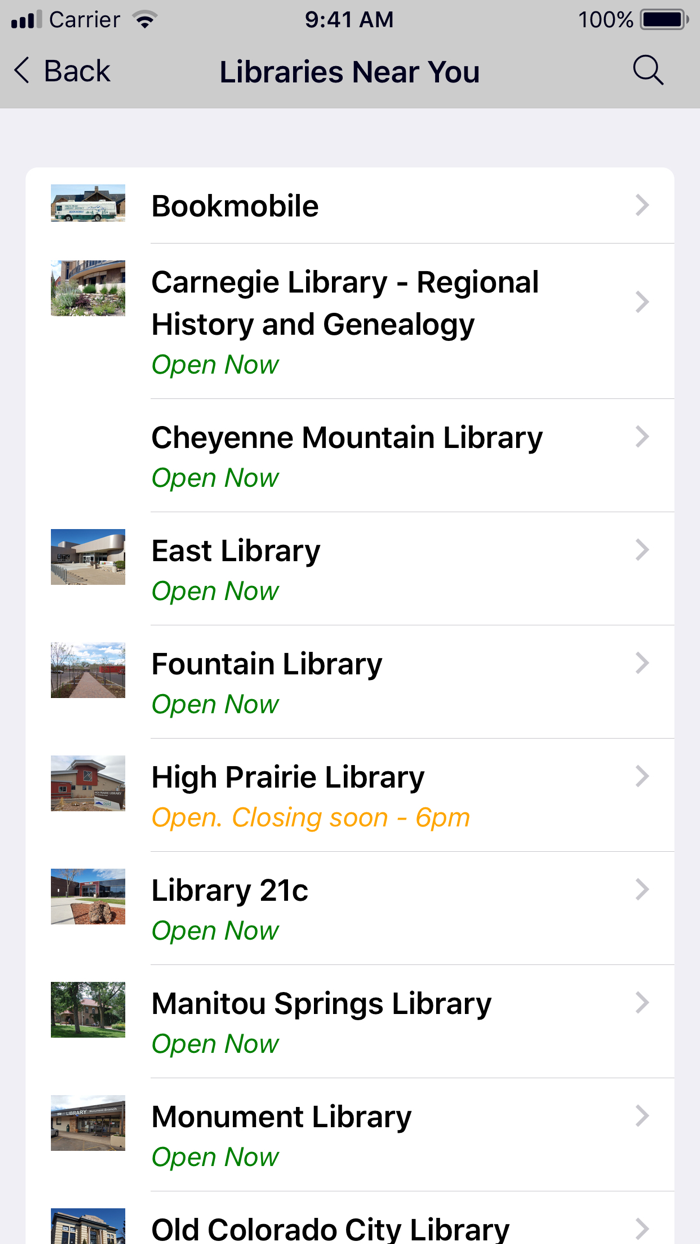
Task: Select the High Prairie Library image
Action: [87, 783]
